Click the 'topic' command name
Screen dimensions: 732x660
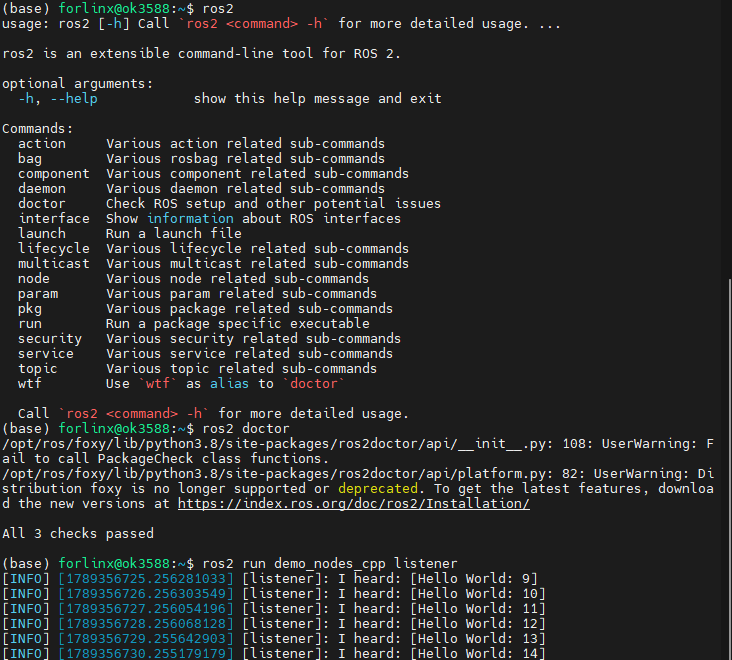[38, 369]
